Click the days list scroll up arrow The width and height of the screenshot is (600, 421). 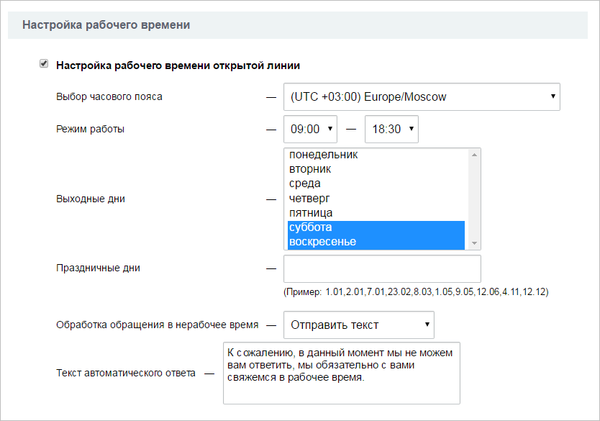tap(474, 155)
